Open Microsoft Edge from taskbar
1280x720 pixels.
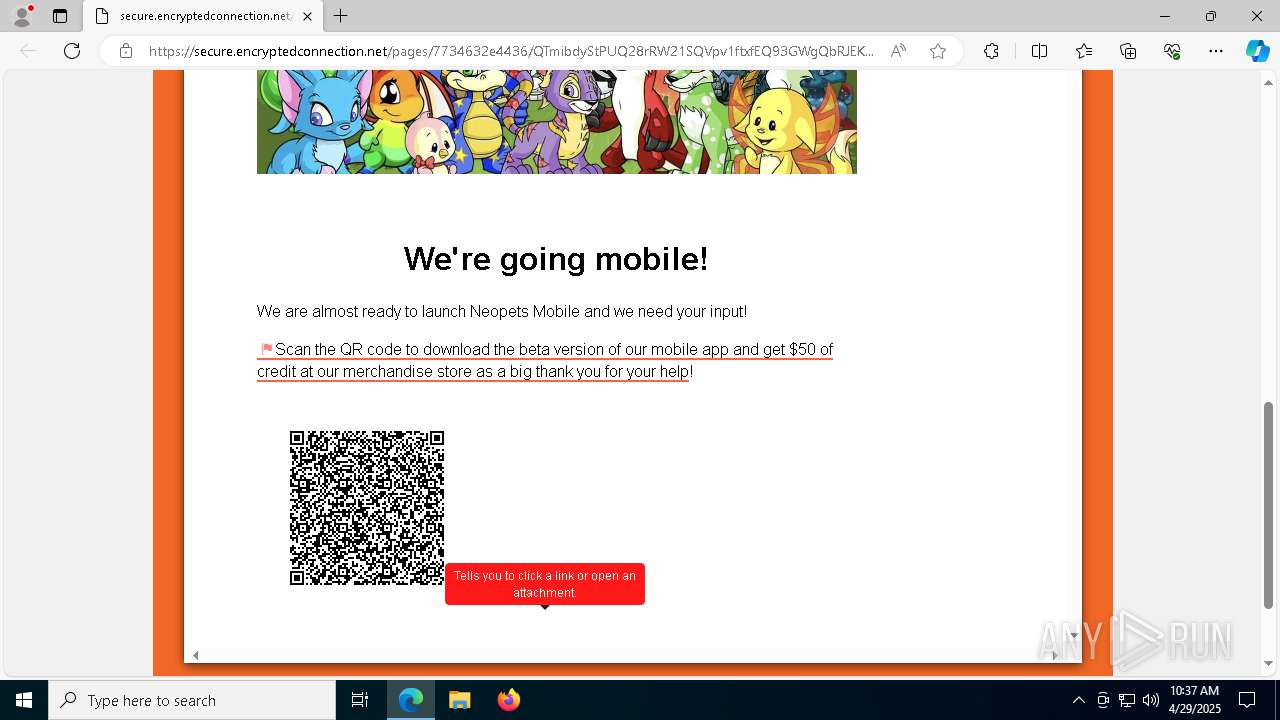point(411,700)
